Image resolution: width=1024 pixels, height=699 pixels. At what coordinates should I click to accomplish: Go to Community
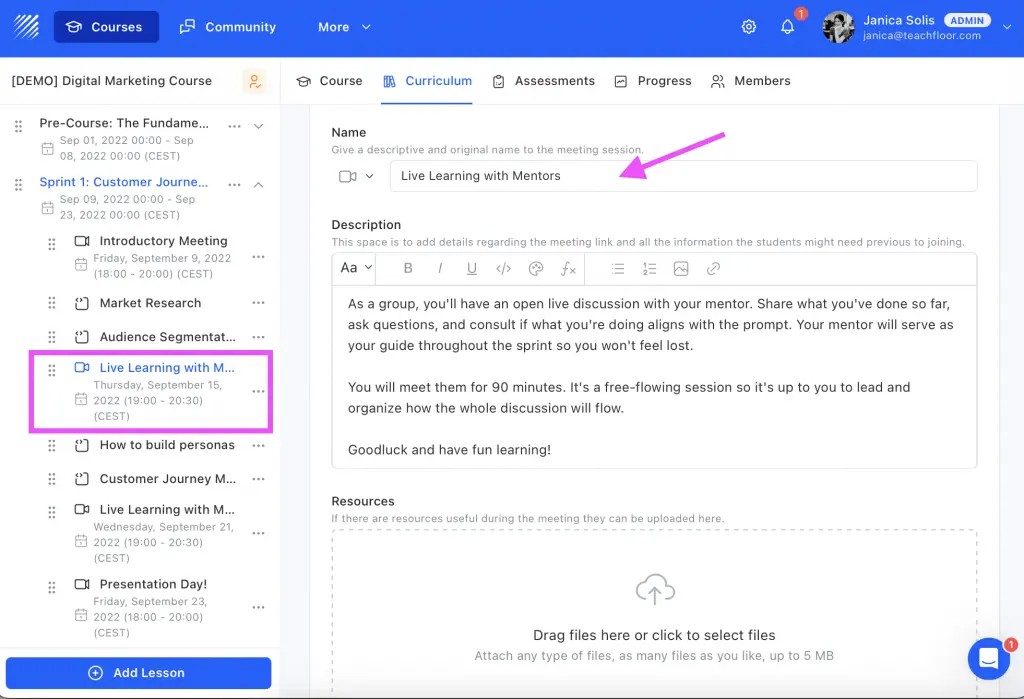pyautogui.click(x=228, y=27)
